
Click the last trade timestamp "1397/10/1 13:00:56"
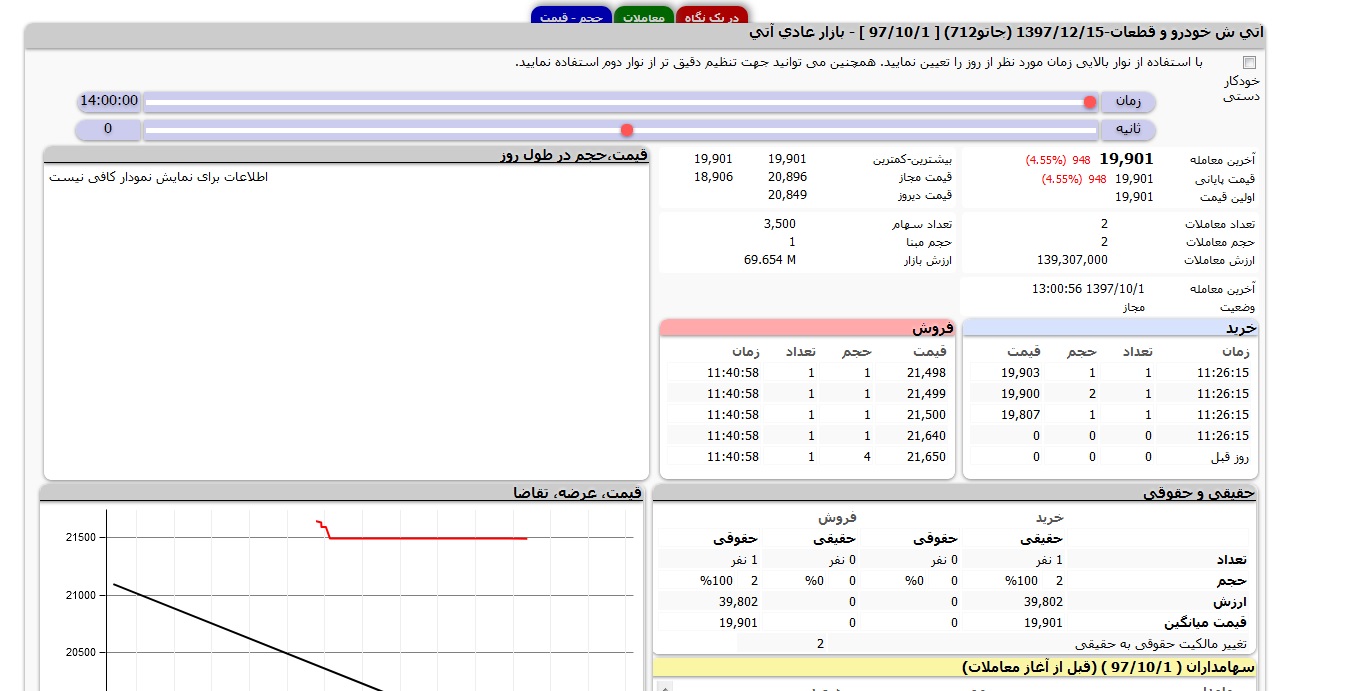[1088, 289]
